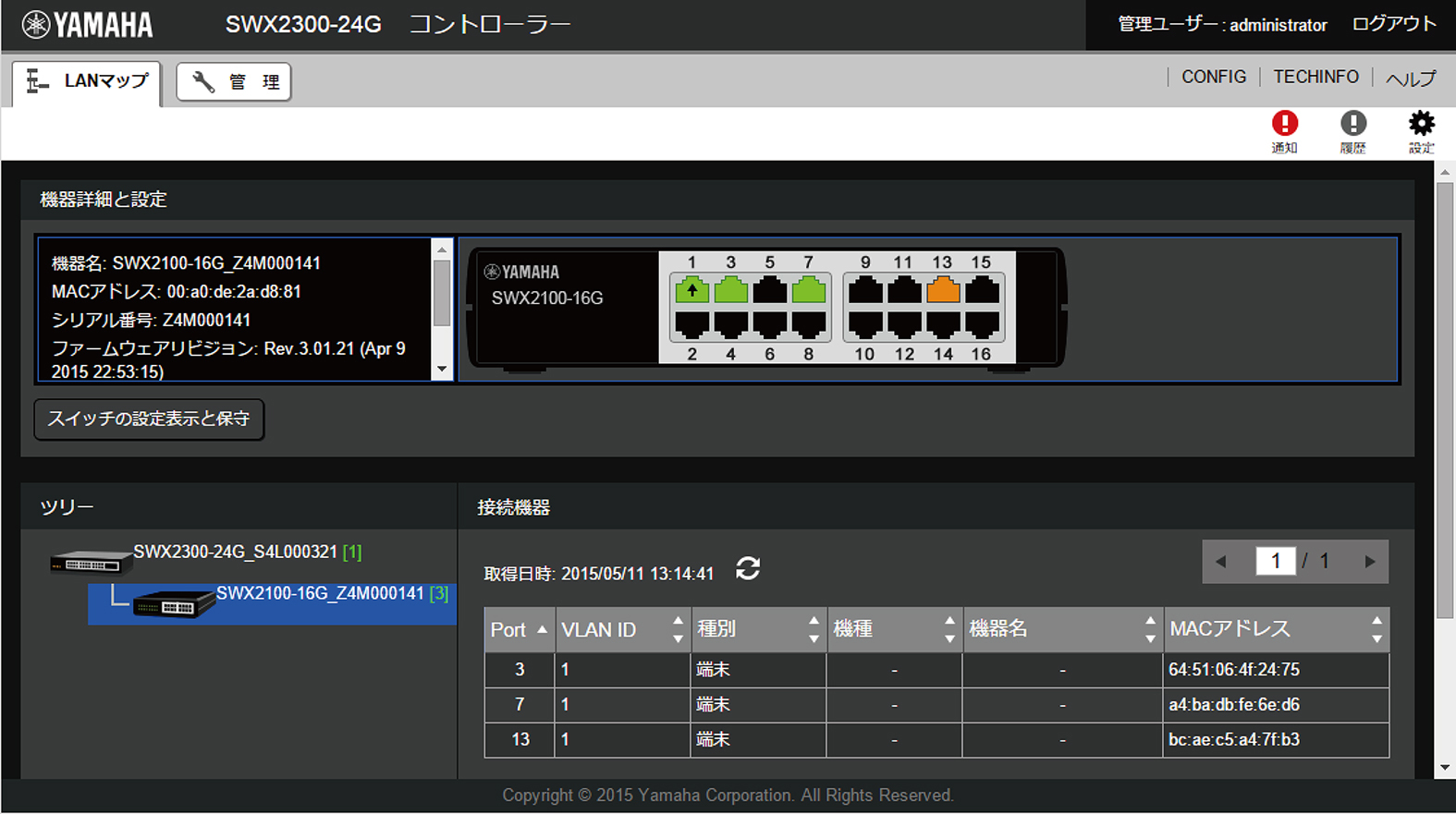Click green port 7 on switch diagram
The image size is (1456, 814).
pos(809,291)
